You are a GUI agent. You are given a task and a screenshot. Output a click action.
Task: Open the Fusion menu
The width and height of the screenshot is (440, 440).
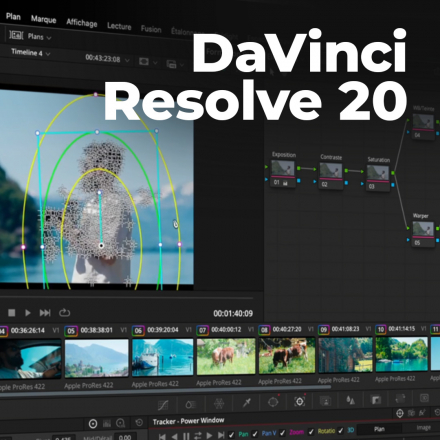tap(151, 29)
